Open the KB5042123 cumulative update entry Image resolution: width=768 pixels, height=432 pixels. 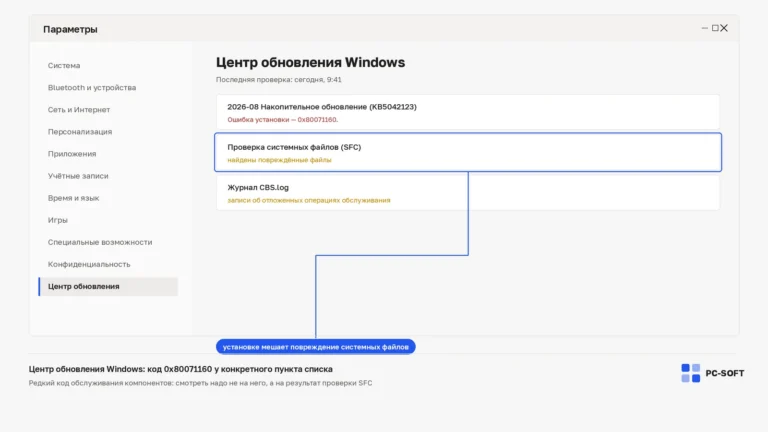[468, 112]
